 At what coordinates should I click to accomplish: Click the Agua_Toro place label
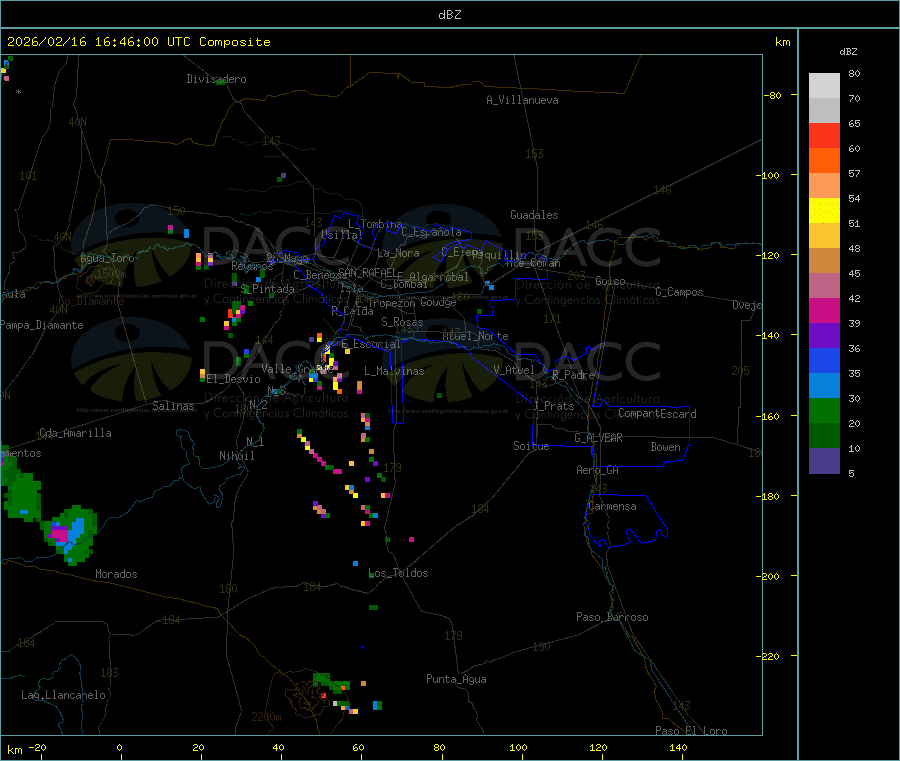107,258
